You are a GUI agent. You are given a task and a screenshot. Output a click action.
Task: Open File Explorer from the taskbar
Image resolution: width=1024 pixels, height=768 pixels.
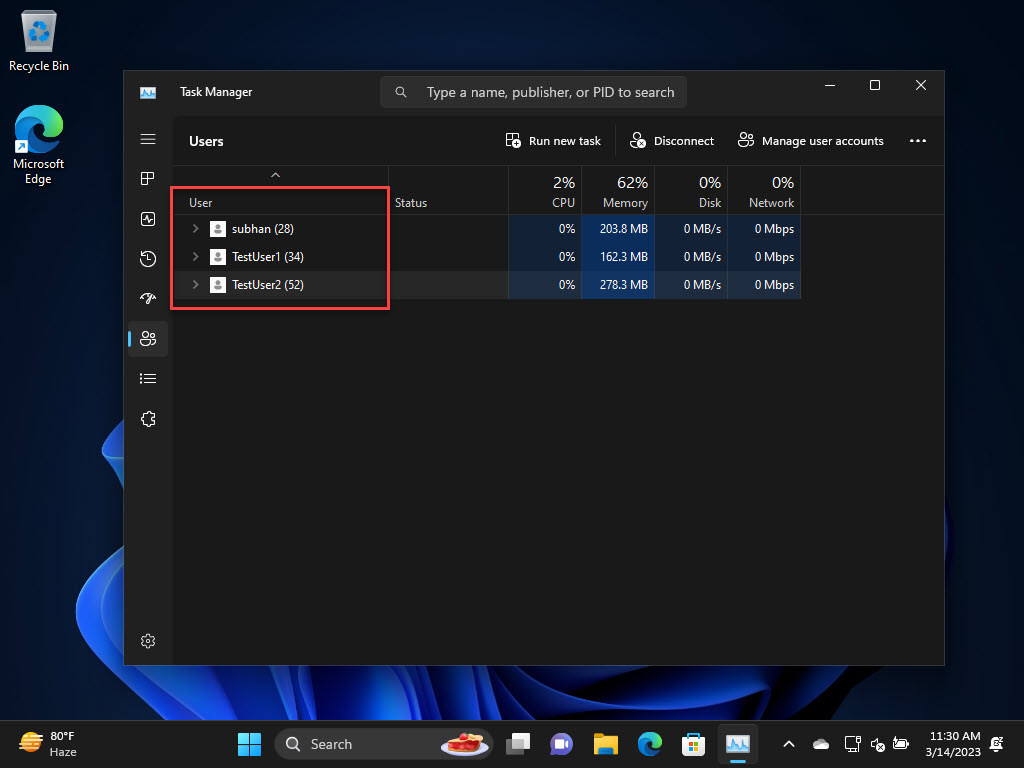pyautogui.click(x=605, y=744)
